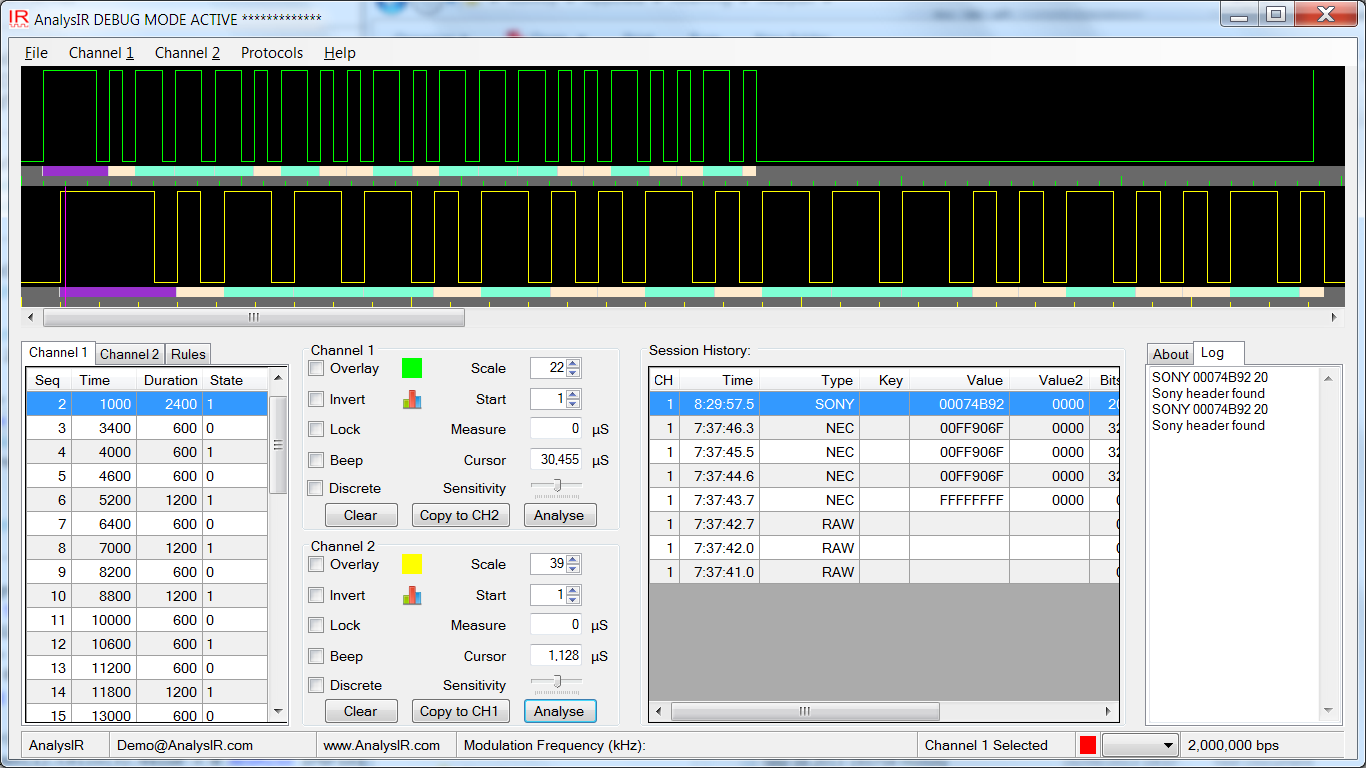Increase Channel 1 Scale spinner up arrow

click(573, 364)
